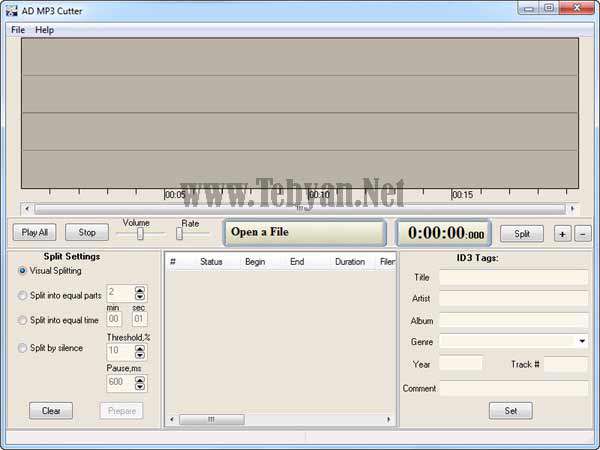The image size is (600, 450).
Task: Click the Set button for ID3 tags
Action: click(x=510, y=411)
